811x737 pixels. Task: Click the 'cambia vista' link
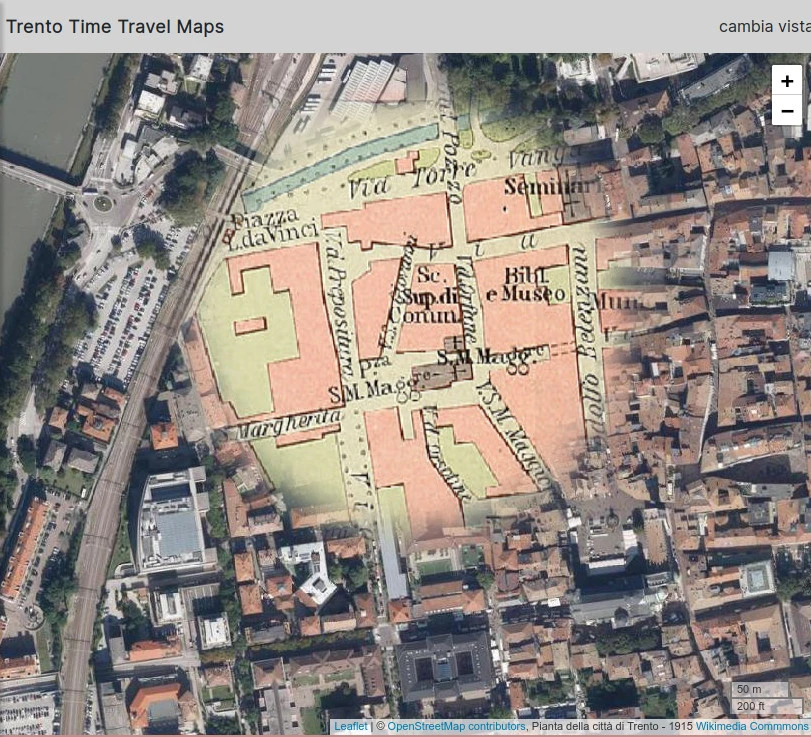click(764, 26)
